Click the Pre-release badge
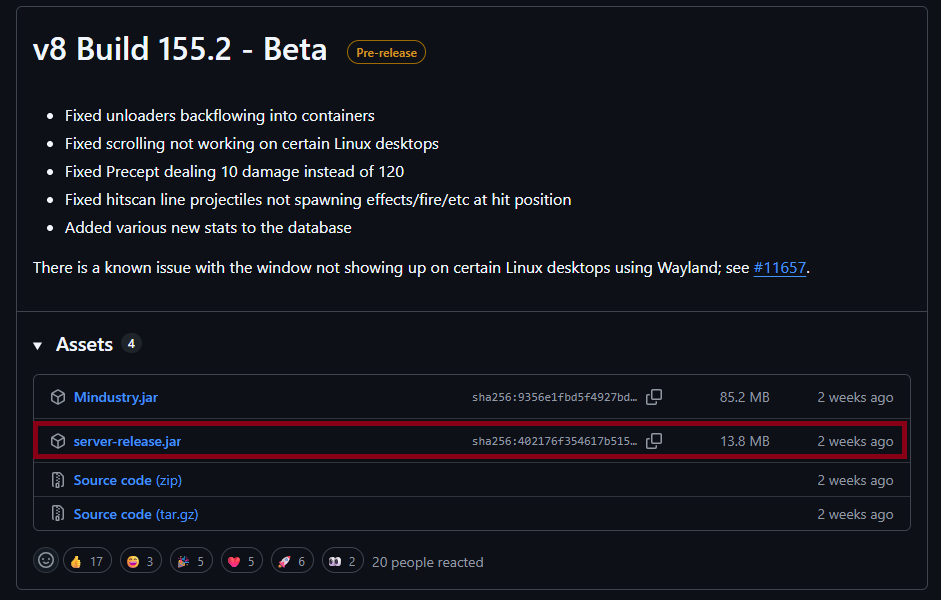The height and width of the screenshot is (600, 941). (x=386, y=52)
